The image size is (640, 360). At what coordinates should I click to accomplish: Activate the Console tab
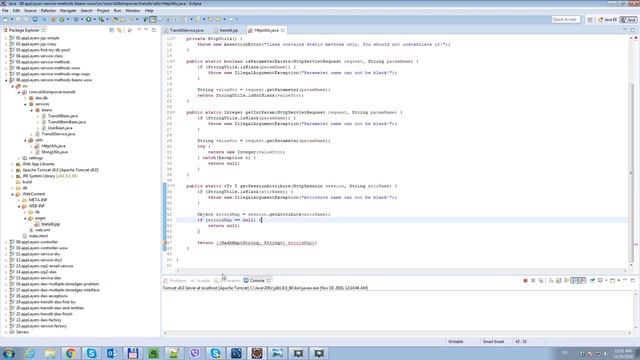(257, 280)
